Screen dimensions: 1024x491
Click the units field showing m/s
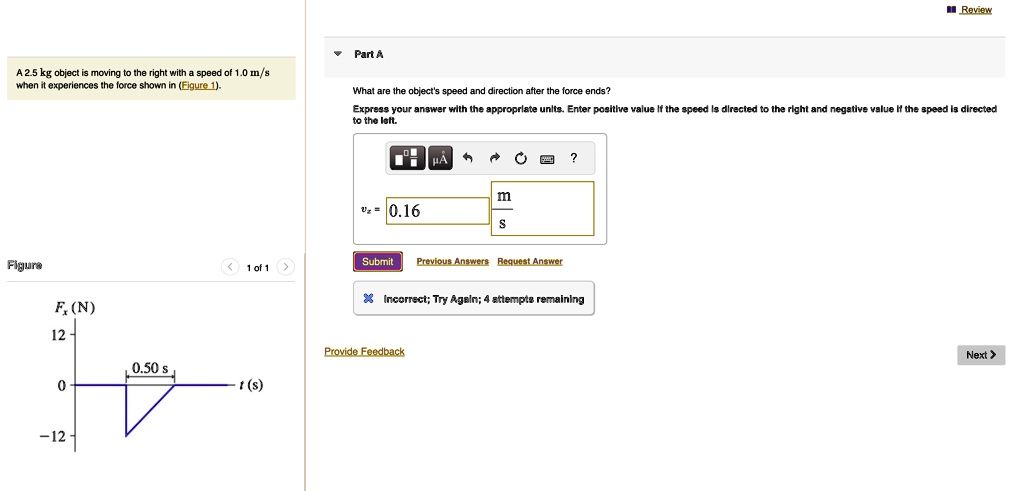click(543, 209)
